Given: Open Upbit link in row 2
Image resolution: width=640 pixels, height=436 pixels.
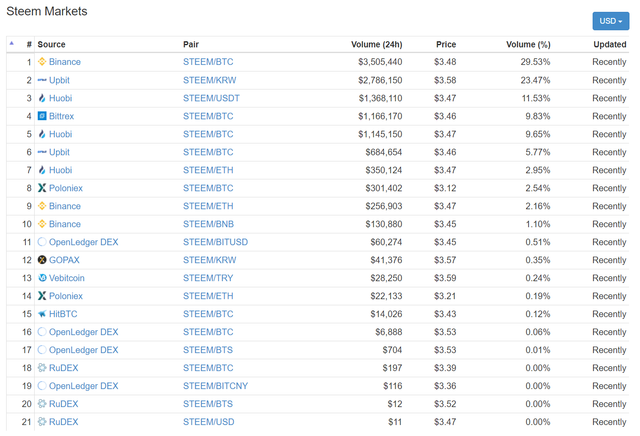Looking at the screenshot, I should click(59, 80).
